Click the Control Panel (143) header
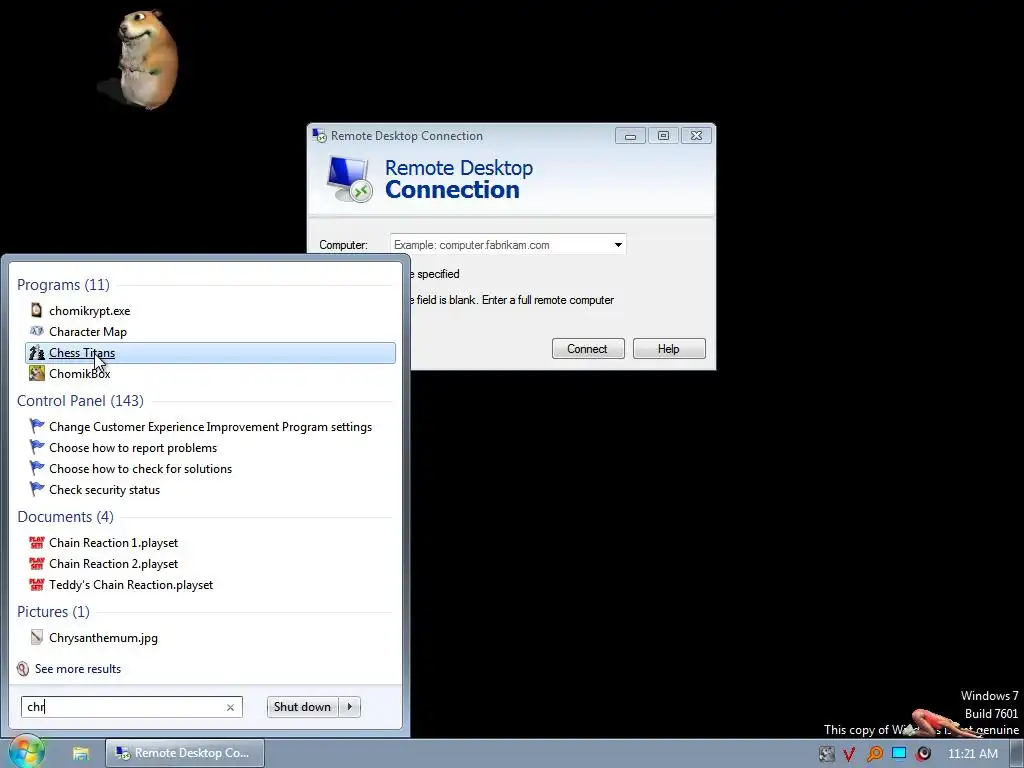The image size is (1024, 768). point(80,400)
